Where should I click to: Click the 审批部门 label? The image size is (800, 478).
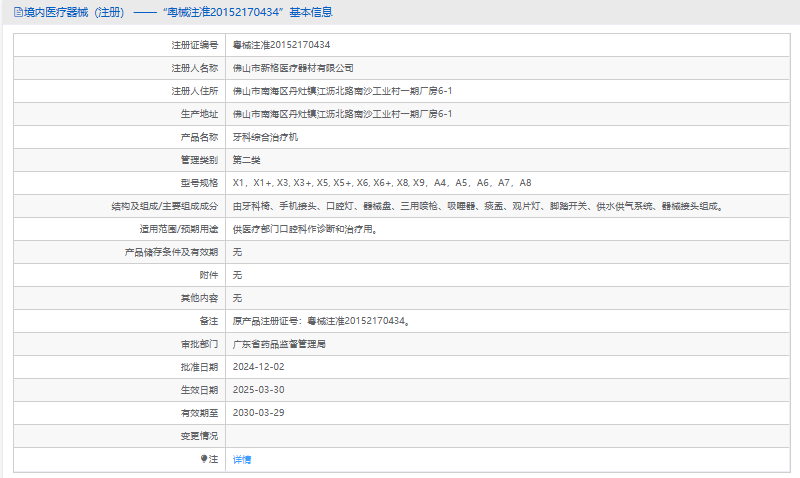[199, 344]
